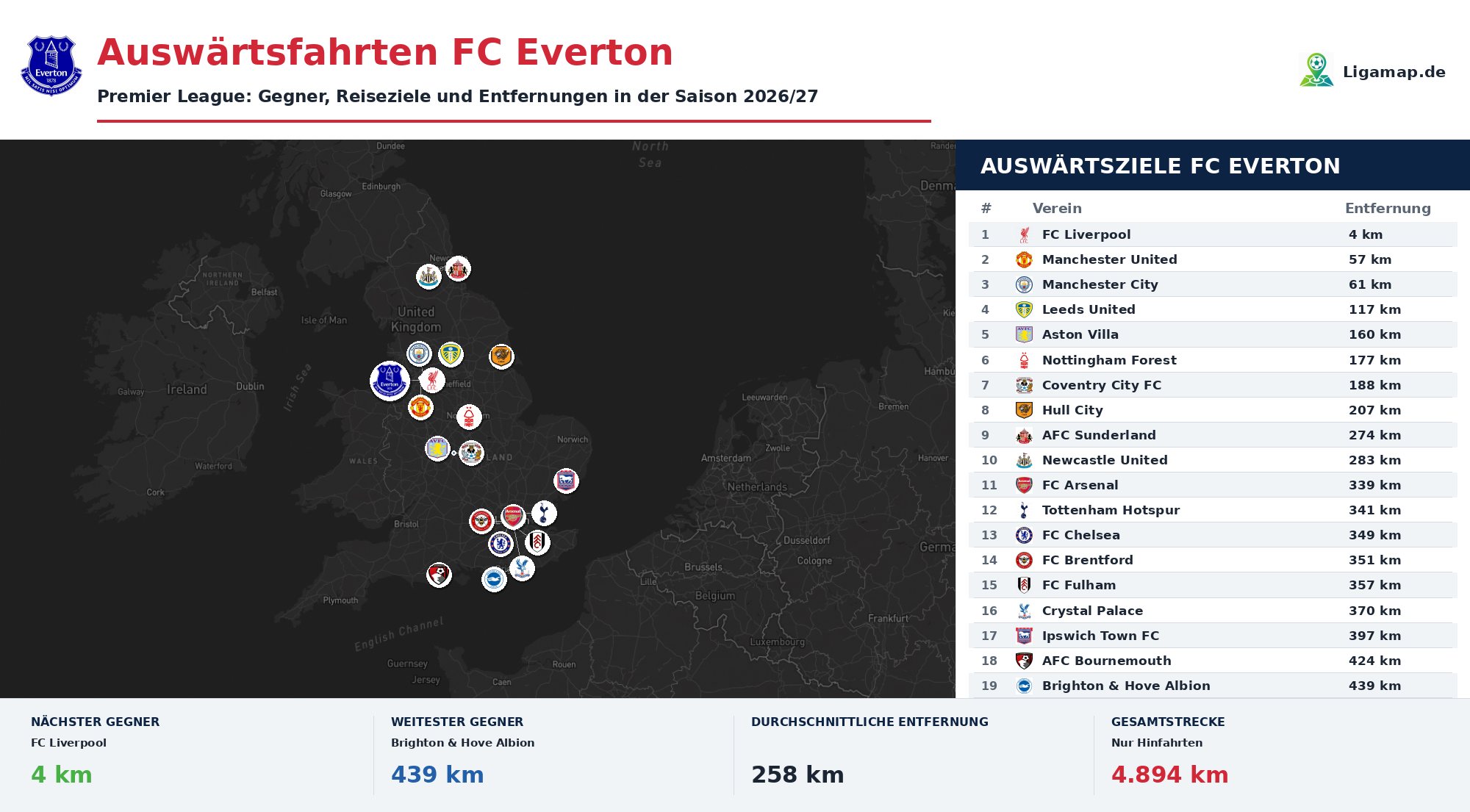Click the Hull City marker on map
Image resolution: width=1470 pixels, height=812 pixels.
pyautogui.click(x=501, y=356)
